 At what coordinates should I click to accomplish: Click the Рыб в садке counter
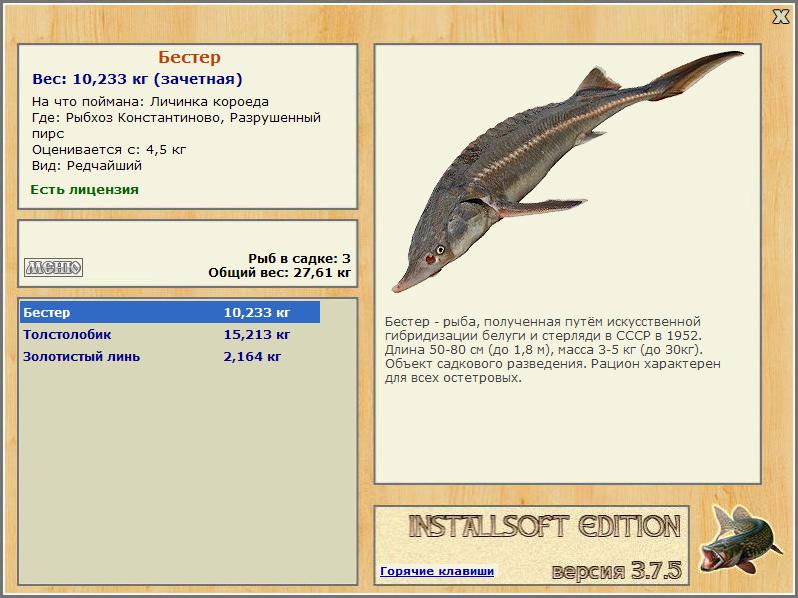(299, 259)
